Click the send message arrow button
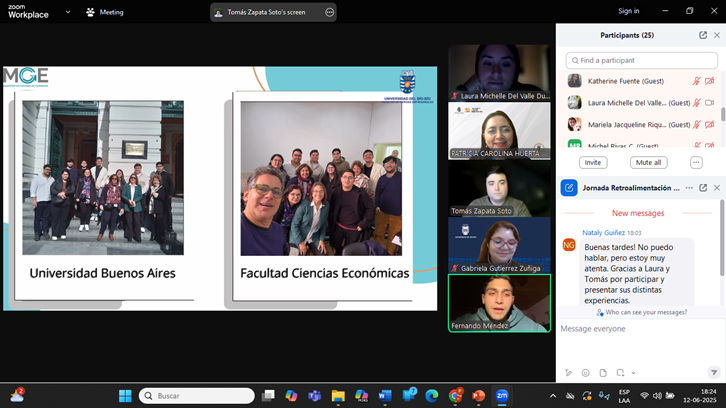 [714, 372]
